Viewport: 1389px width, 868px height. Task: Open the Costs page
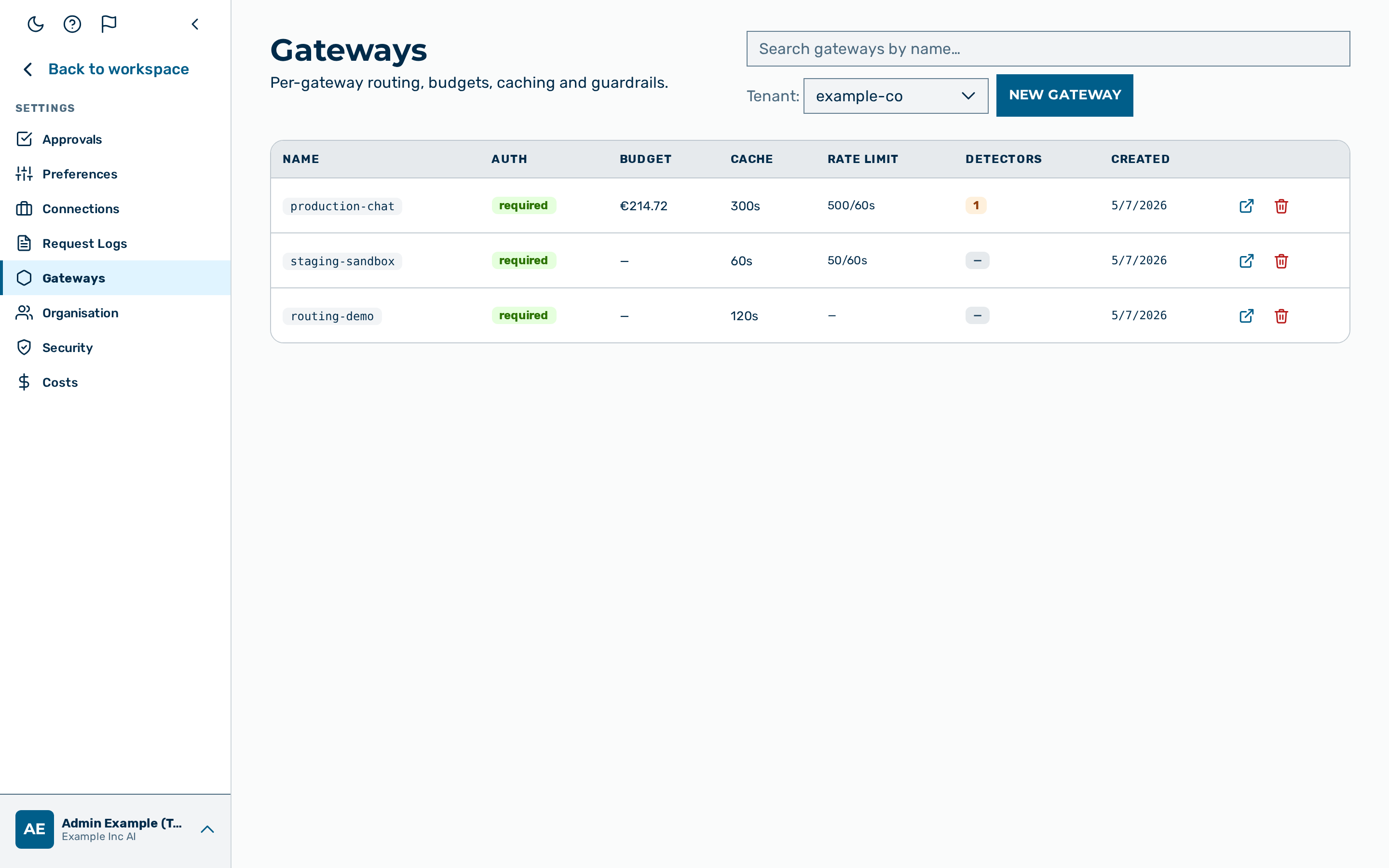(x=115, y=382)
